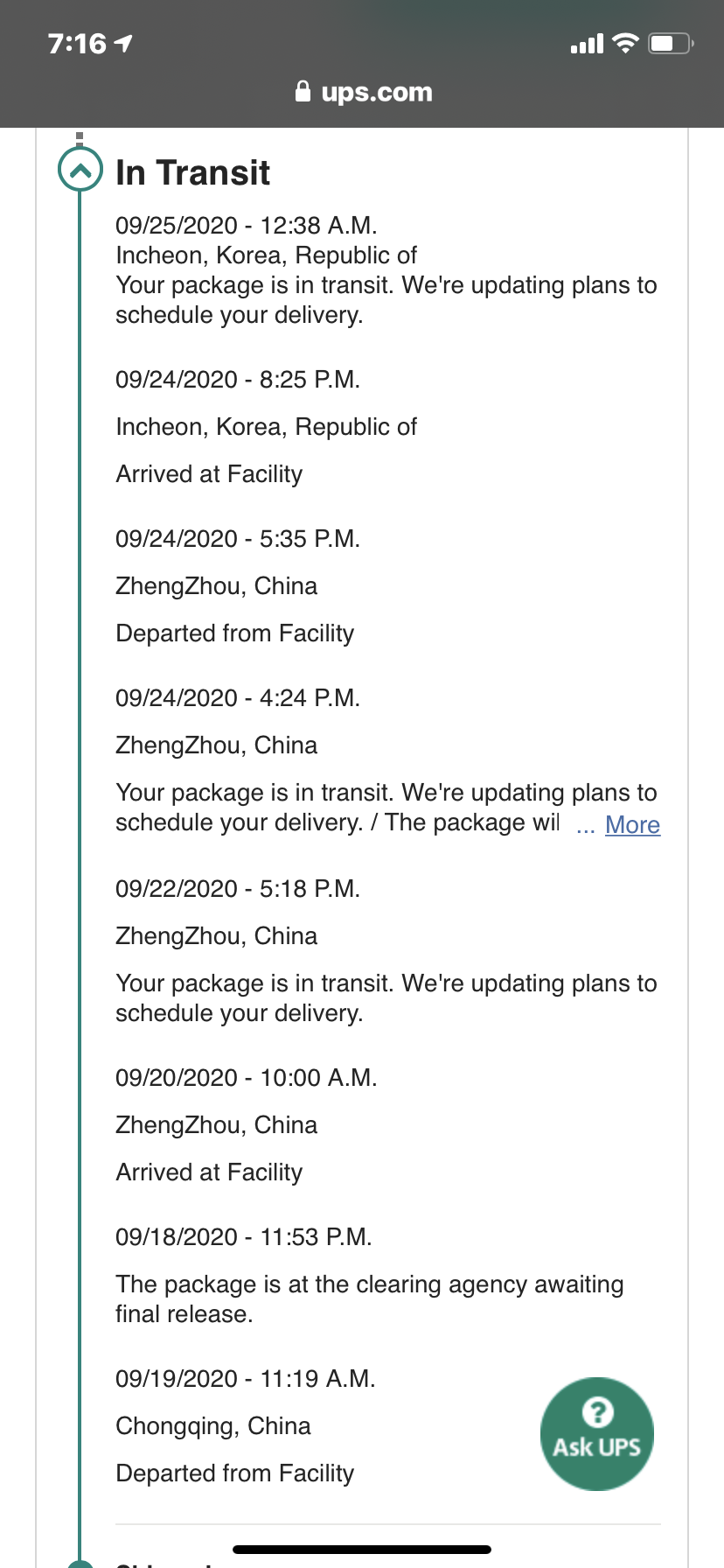724x1568 pixels.
Task: Tap the location arrow icon in status bar
Action: coord(123,43)
